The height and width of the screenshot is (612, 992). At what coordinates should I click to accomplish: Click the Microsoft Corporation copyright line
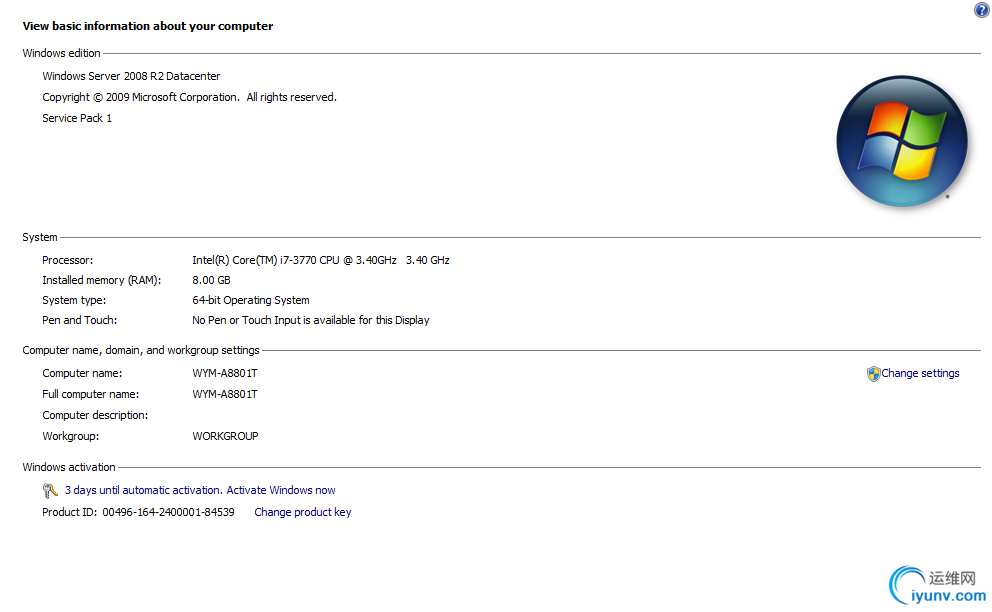(189, 98)
